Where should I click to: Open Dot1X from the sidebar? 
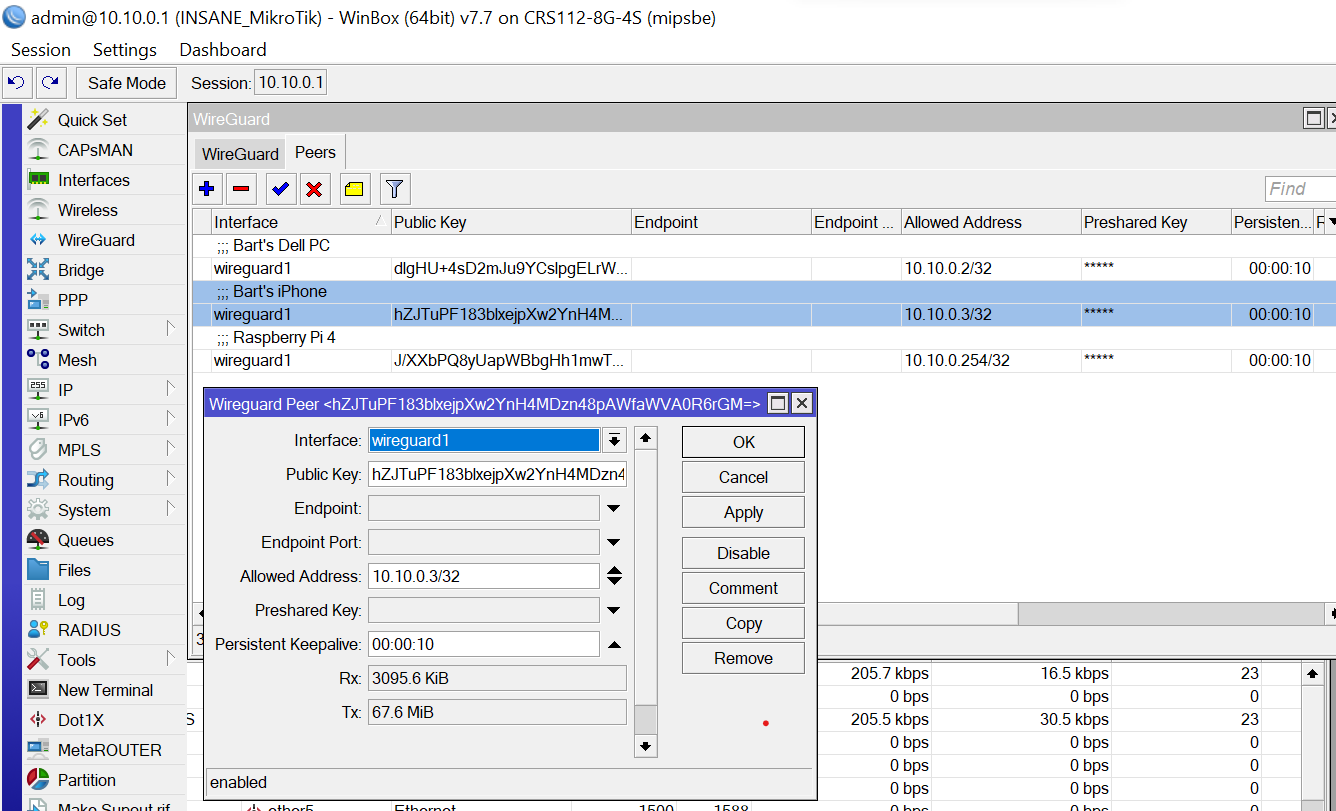click(x=81, y=720)
